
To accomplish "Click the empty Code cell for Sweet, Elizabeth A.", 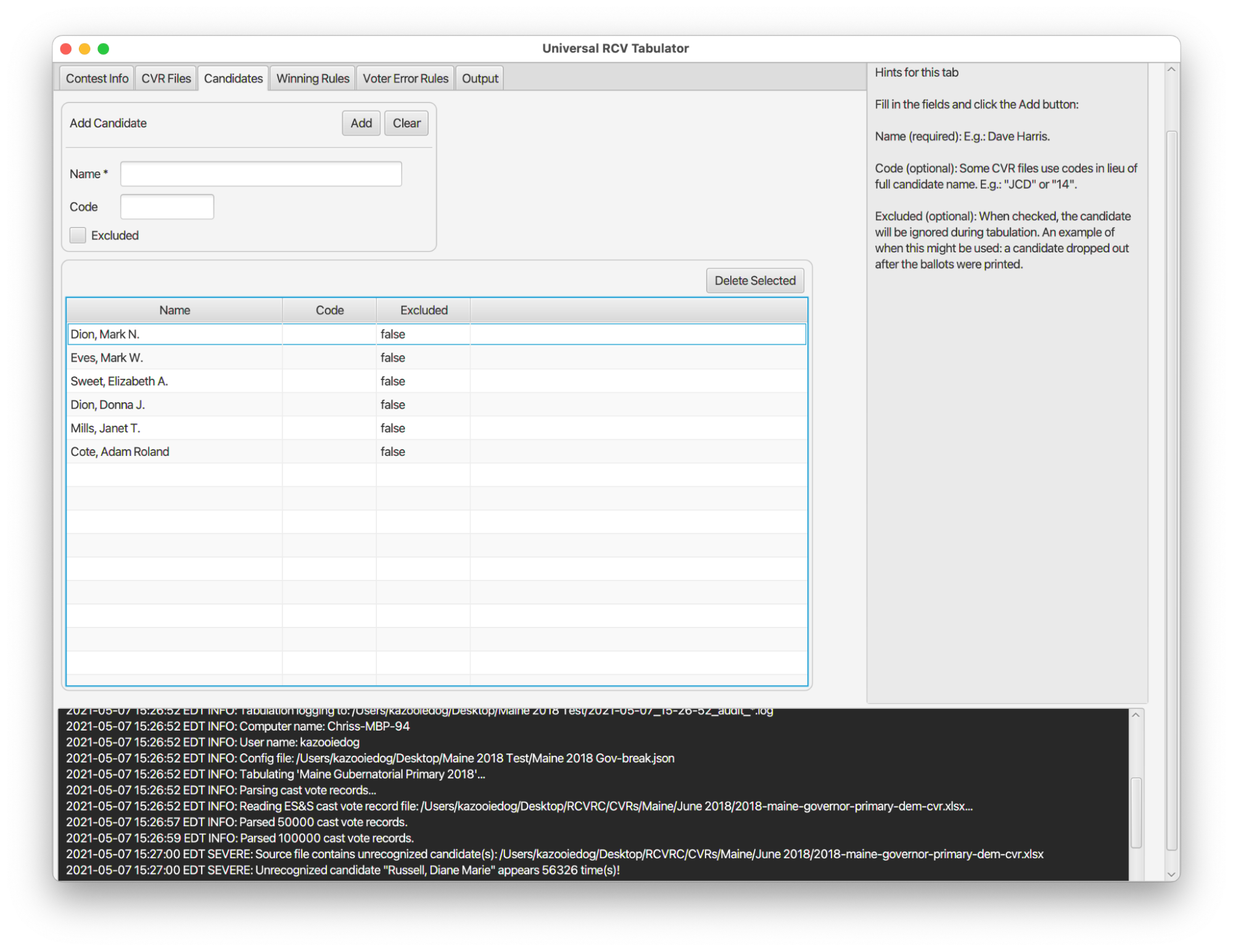I will [329, 381].
